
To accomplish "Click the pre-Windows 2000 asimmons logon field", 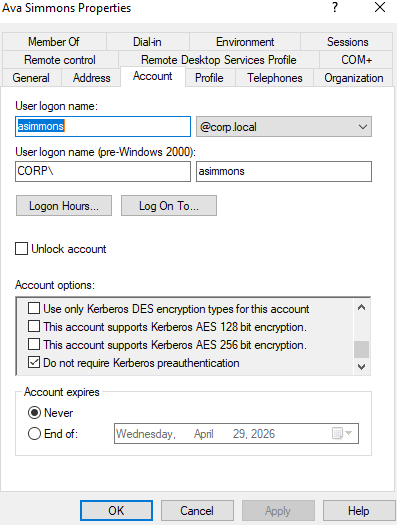I will (284, 171).
